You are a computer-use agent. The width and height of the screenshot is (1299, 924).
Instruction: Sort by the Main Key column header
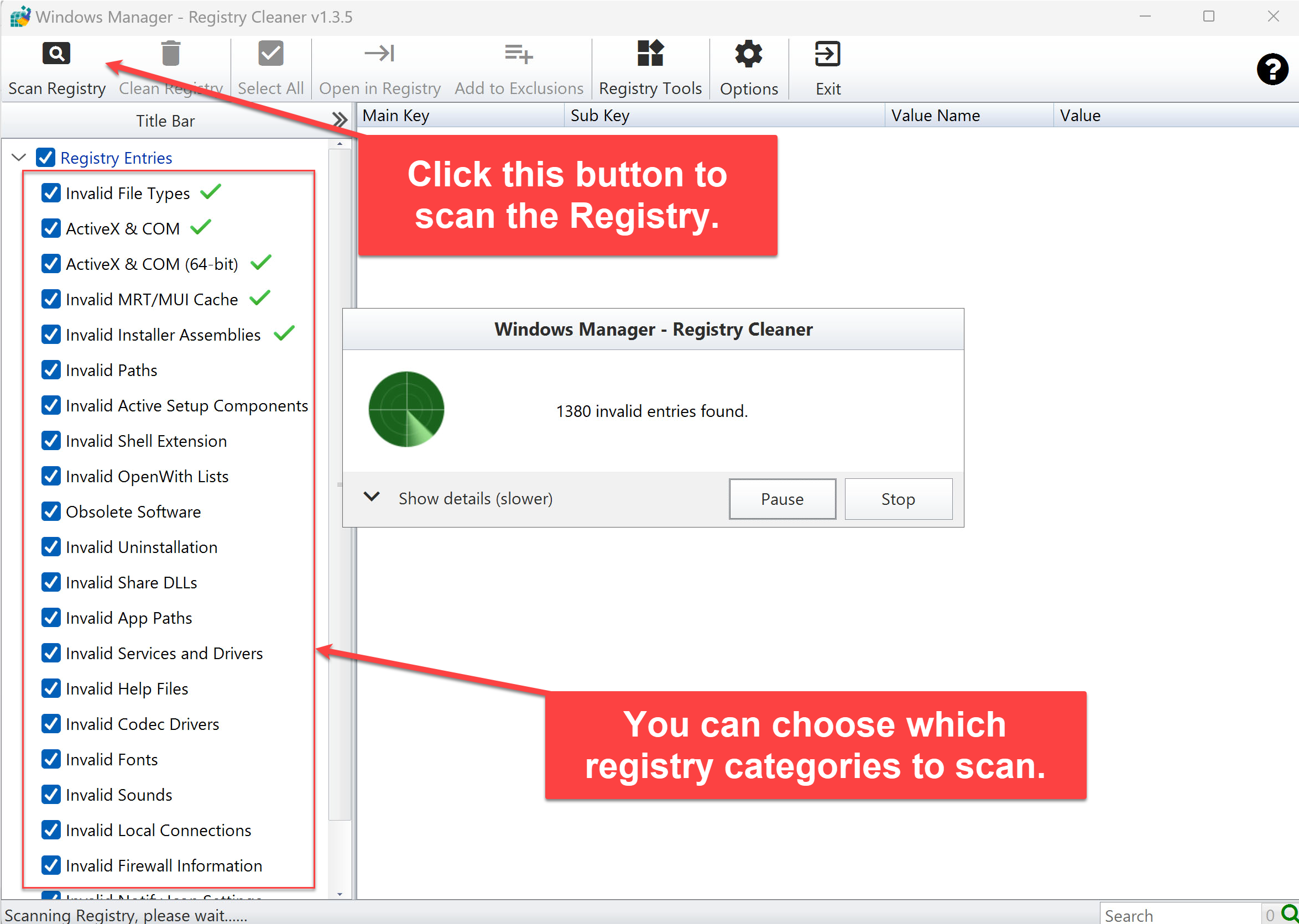[x=460, y=116]
